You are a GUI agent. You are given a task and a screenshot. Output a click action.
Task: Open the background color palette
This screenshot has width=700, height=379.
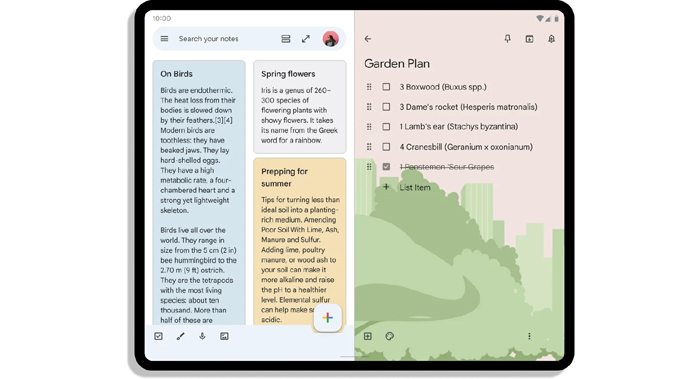pyautogui.click(x=390, y=336)
